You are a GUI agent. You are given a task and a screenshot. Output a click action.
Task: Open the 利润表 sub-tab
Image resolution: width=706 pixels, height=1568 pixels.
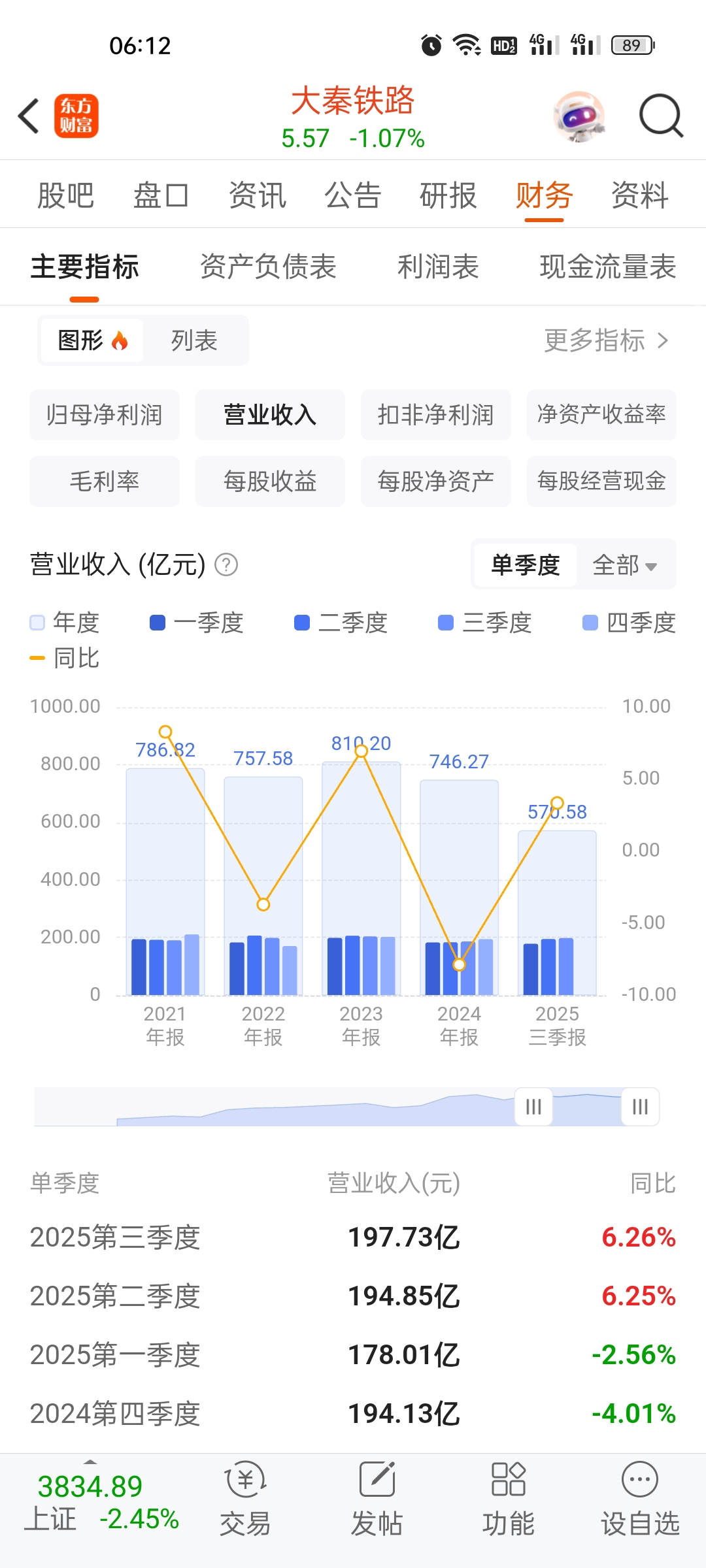438,267
